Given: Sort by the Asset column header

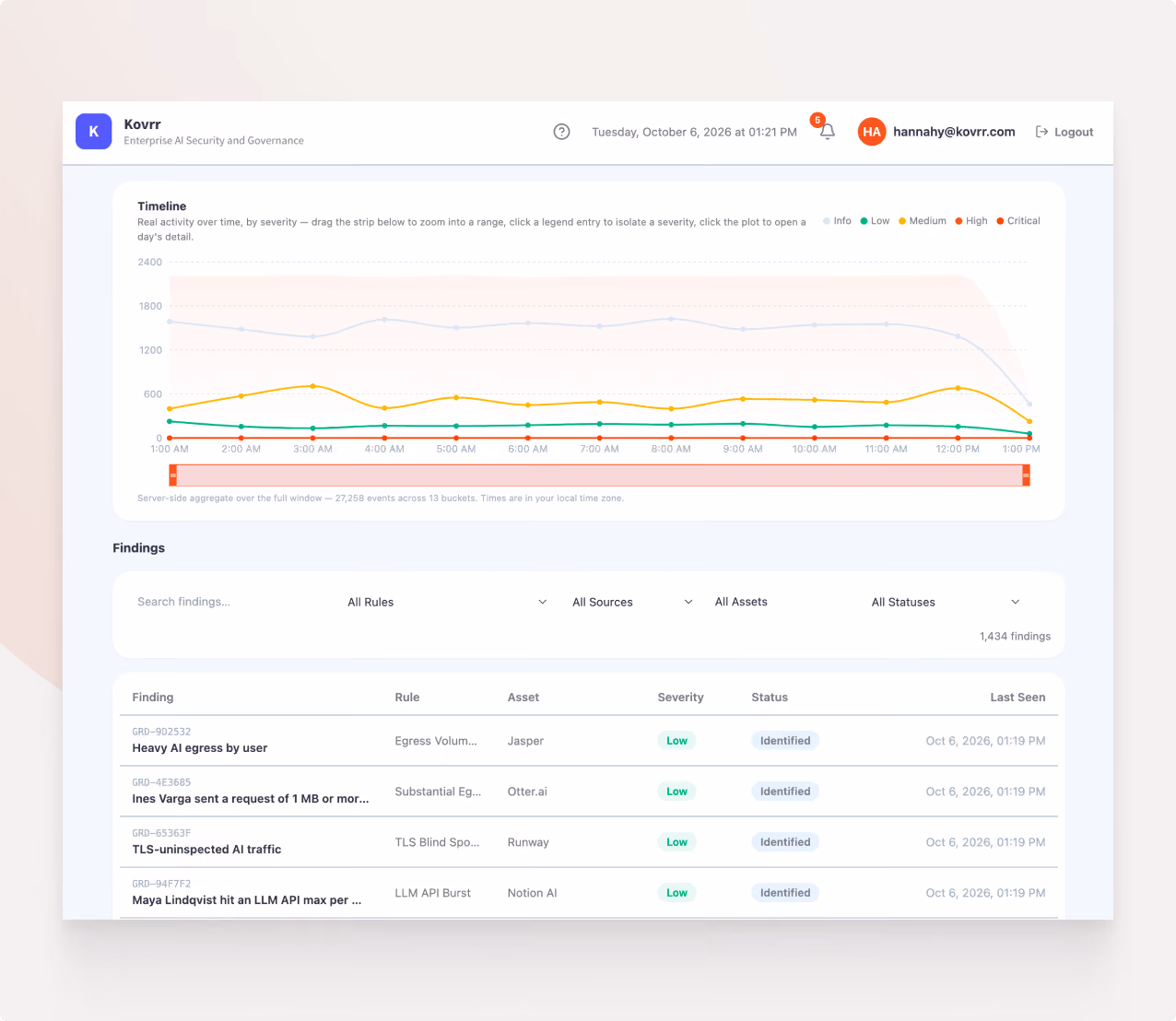Looking at the screenshot, I should coord(523,698).
